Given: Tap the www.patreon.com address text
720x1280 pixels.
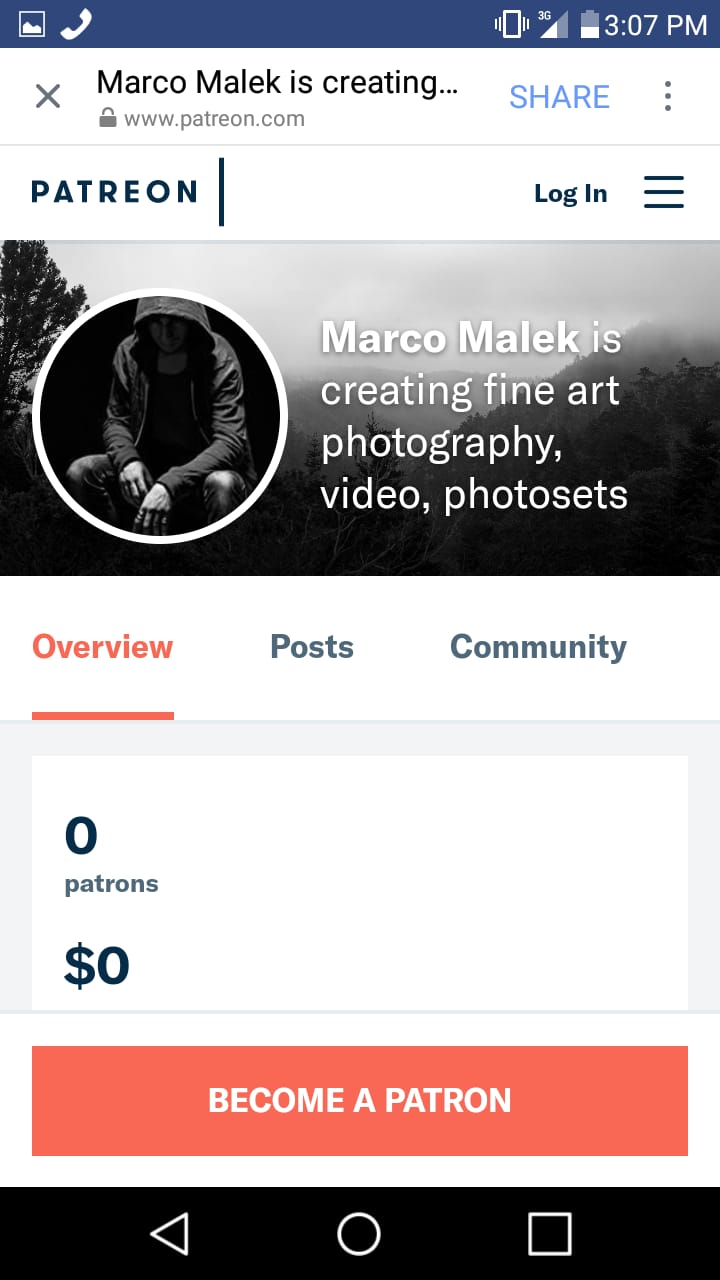Looking at the screenshot, I should tap(214, 119).
